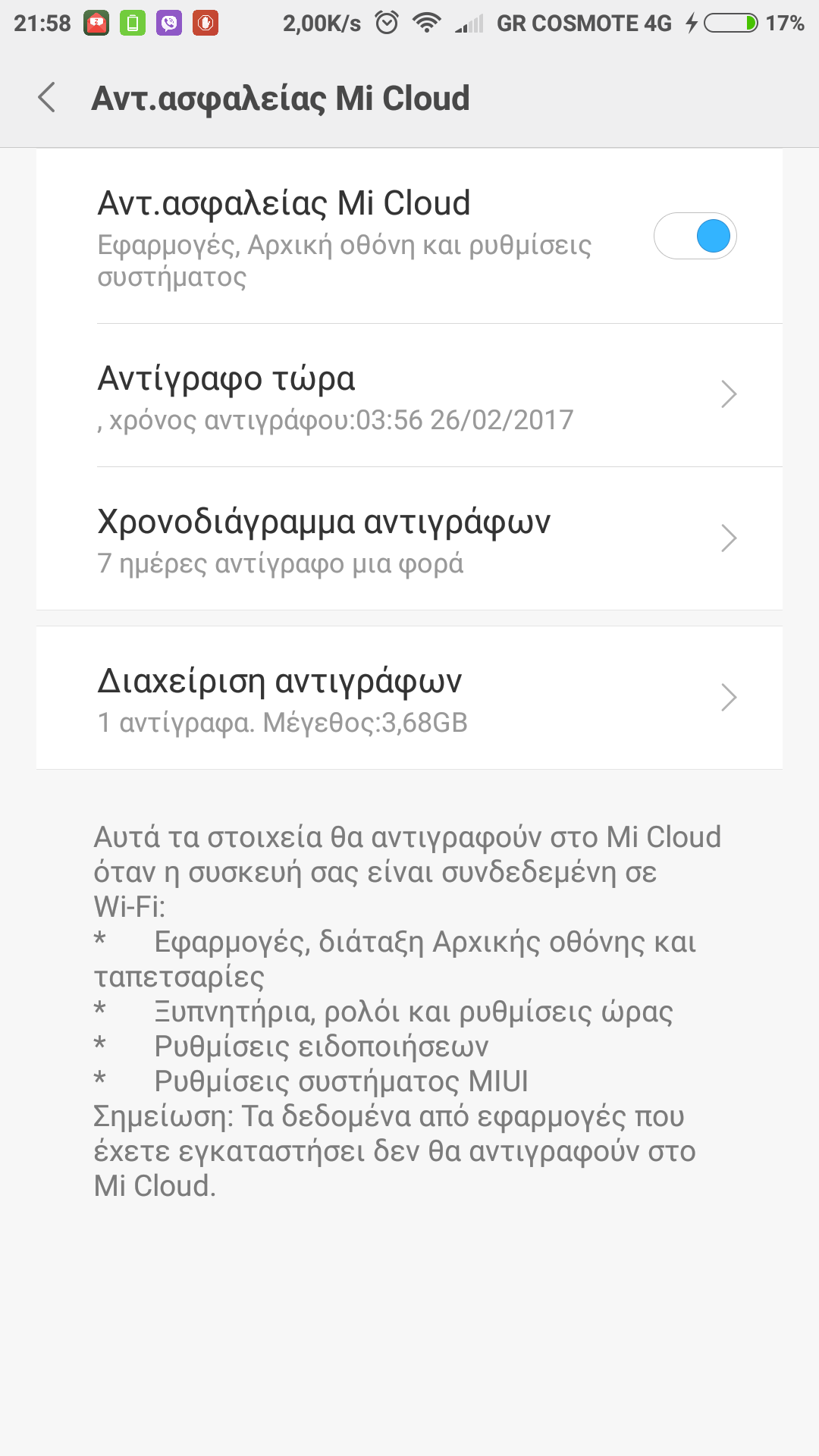Open the Διαχείριση αντιγράφων entry

(x=279, y=682)
